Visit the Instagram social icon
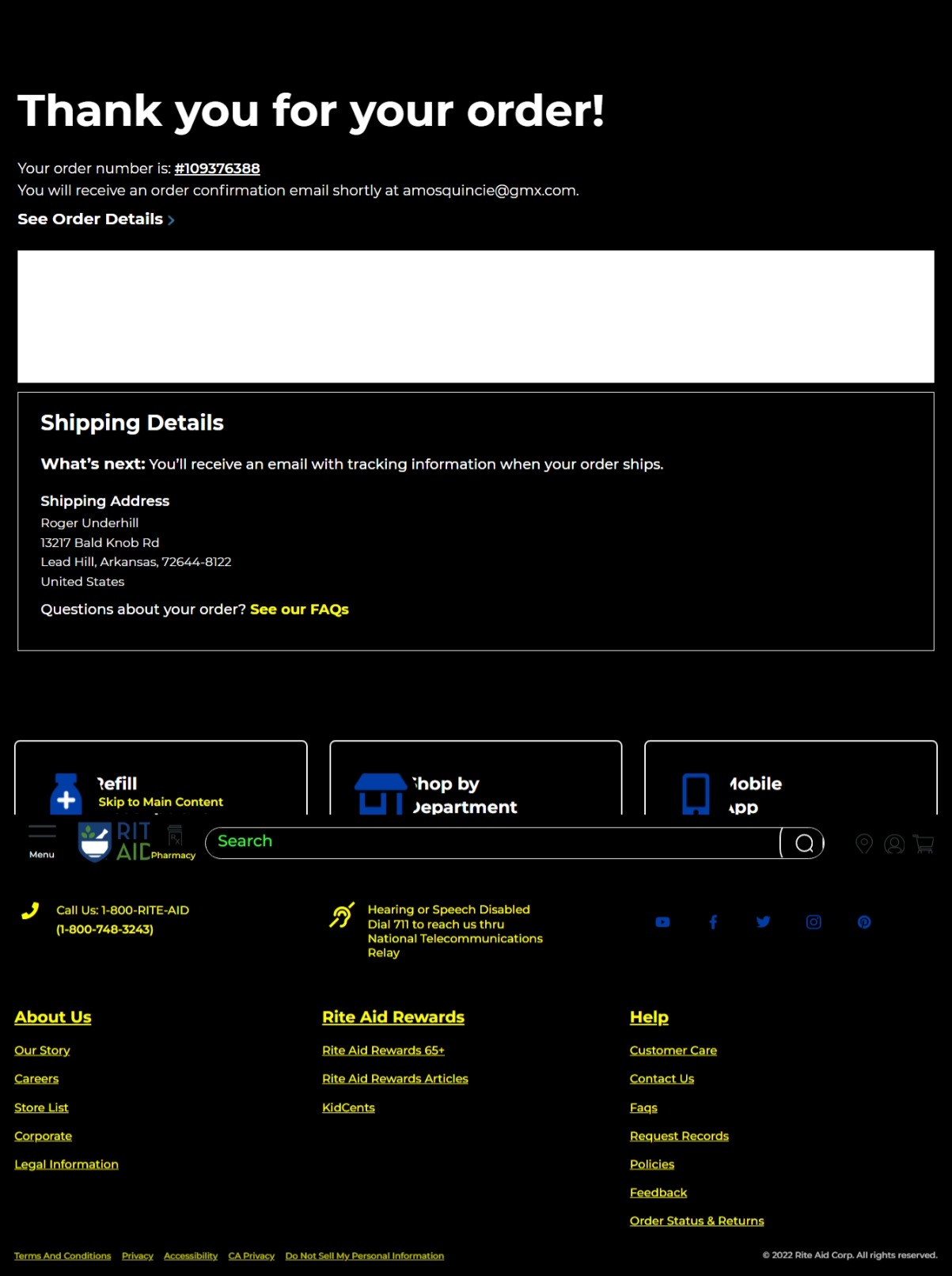 [x=814, y=922]
